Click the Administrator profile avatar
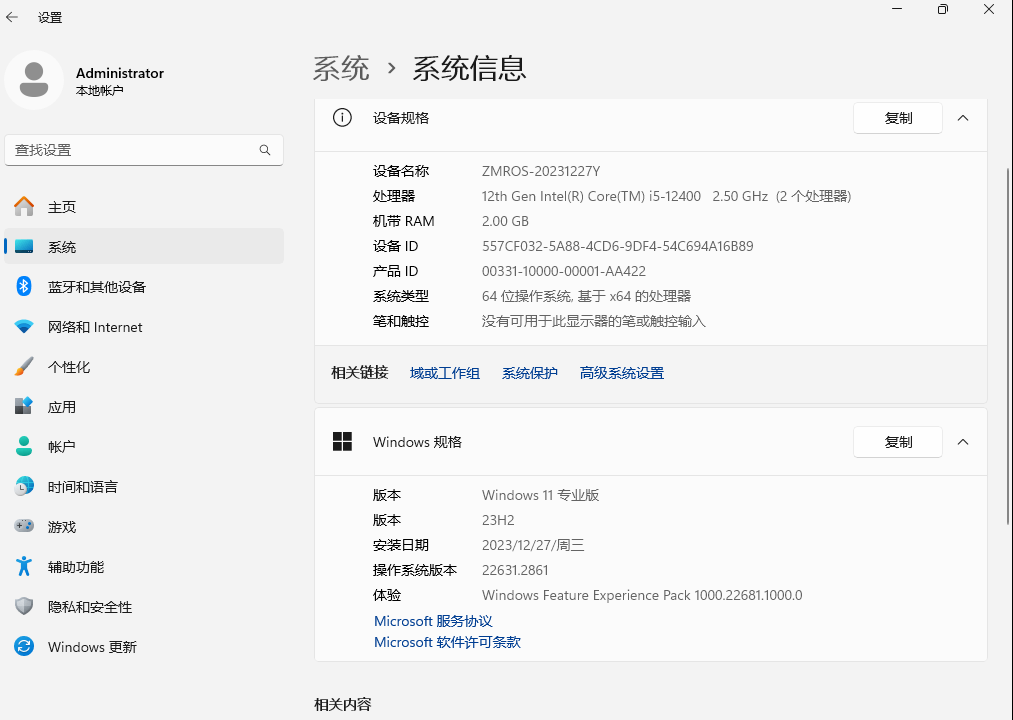Image resolution: width=1013 pixels, height=720 pixels. click(x=34, y=80)
